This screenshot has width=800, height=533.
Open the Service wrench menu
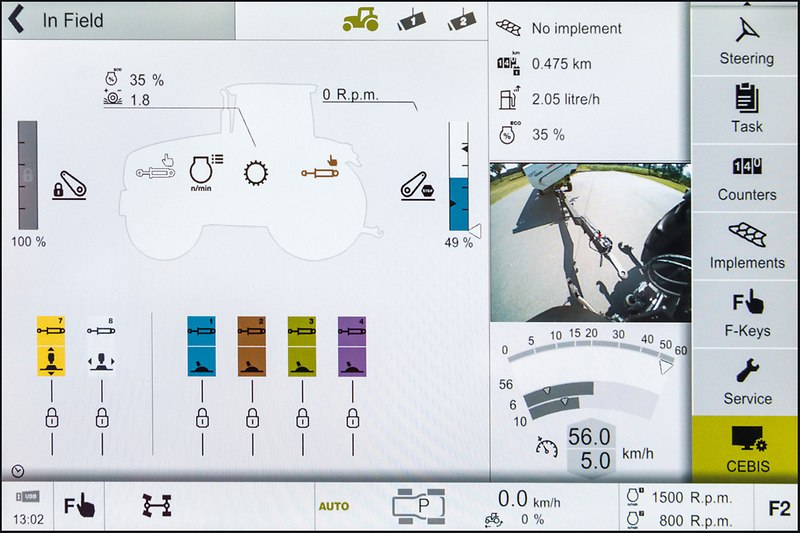[x=745, y=381]
